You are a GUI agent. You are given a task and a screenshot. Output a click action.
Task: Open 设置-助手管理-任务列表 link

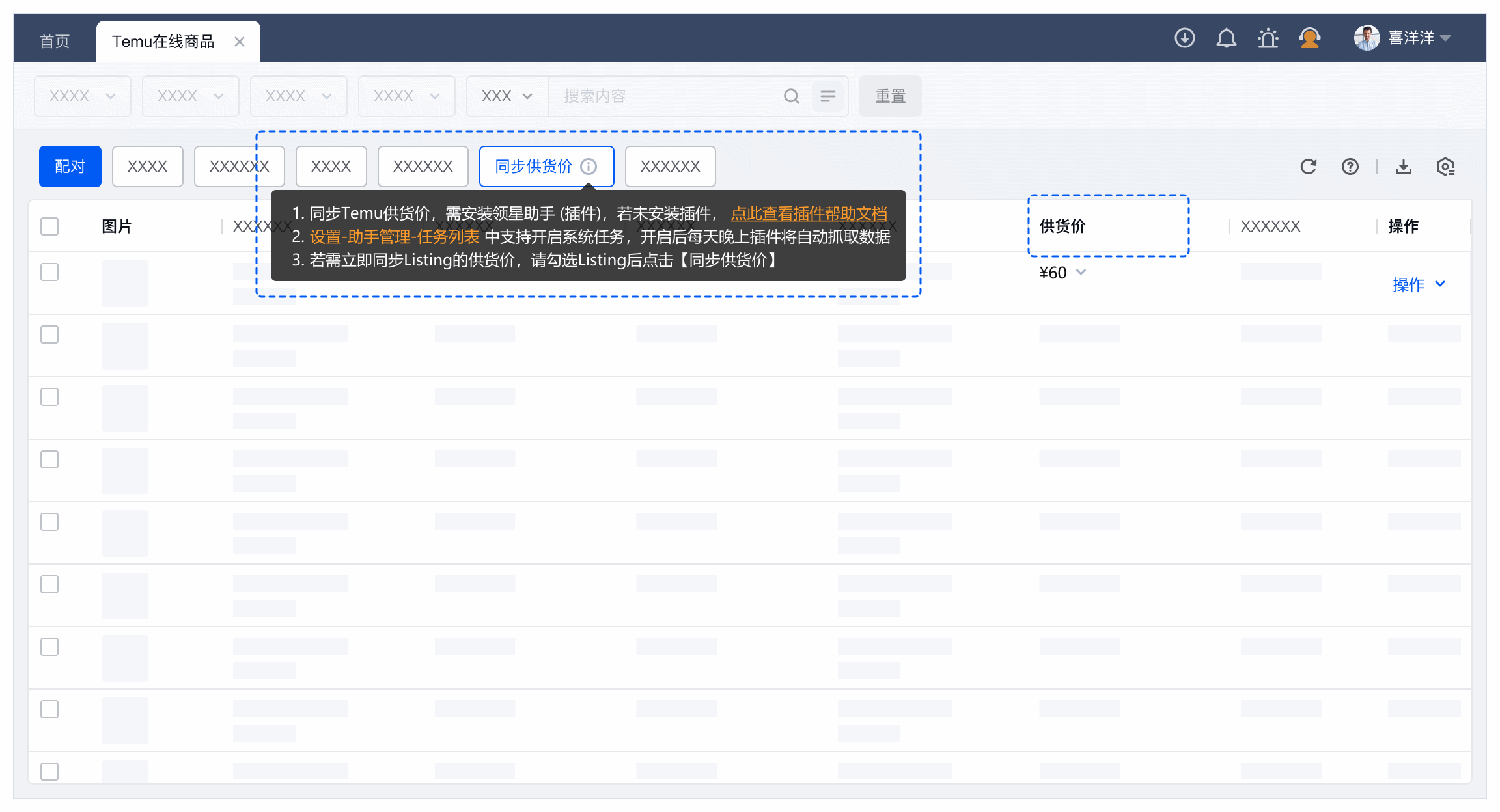395,237
